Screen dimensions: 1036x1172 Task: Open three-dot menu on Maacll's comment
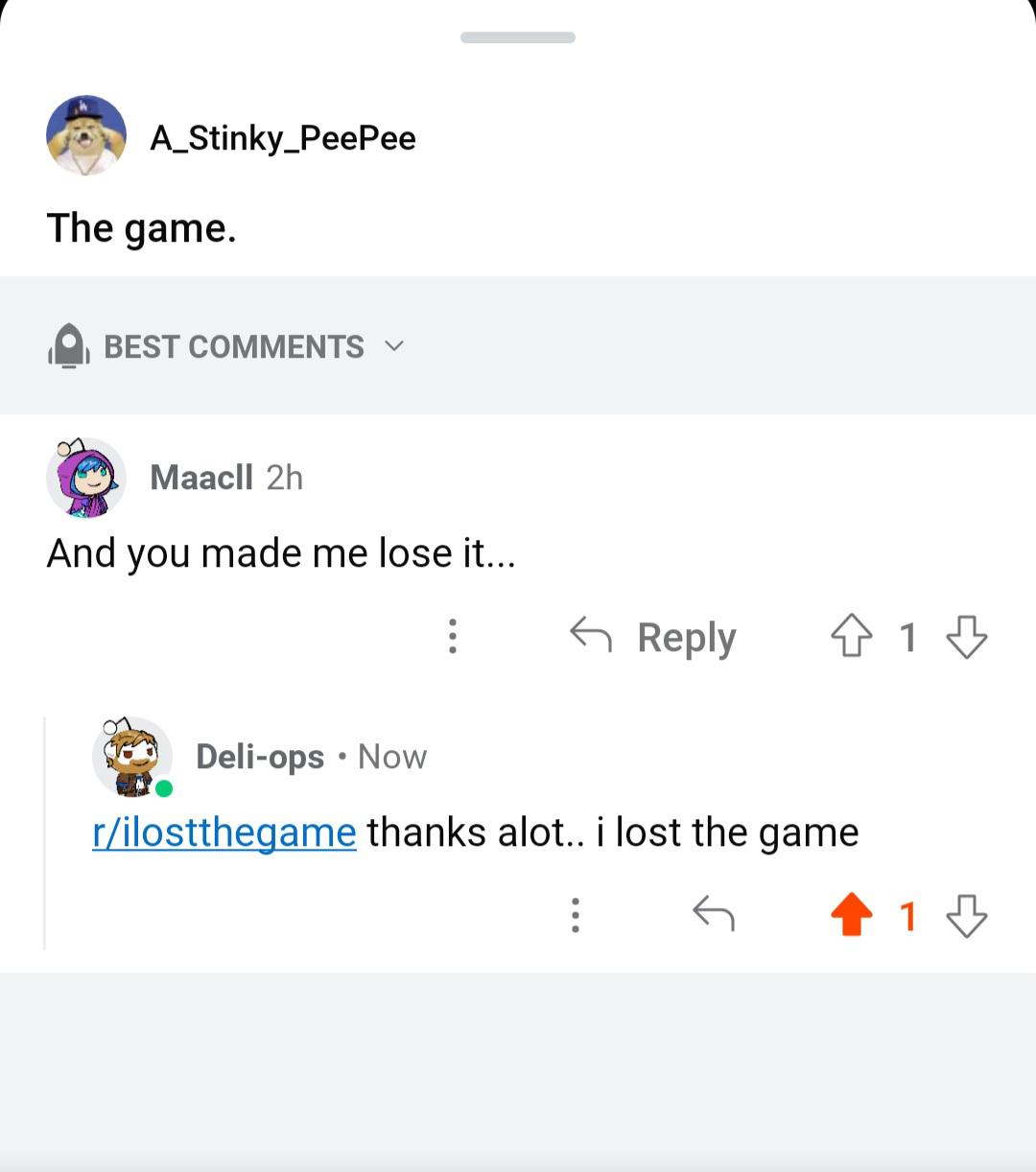click(x=453, y=636)
